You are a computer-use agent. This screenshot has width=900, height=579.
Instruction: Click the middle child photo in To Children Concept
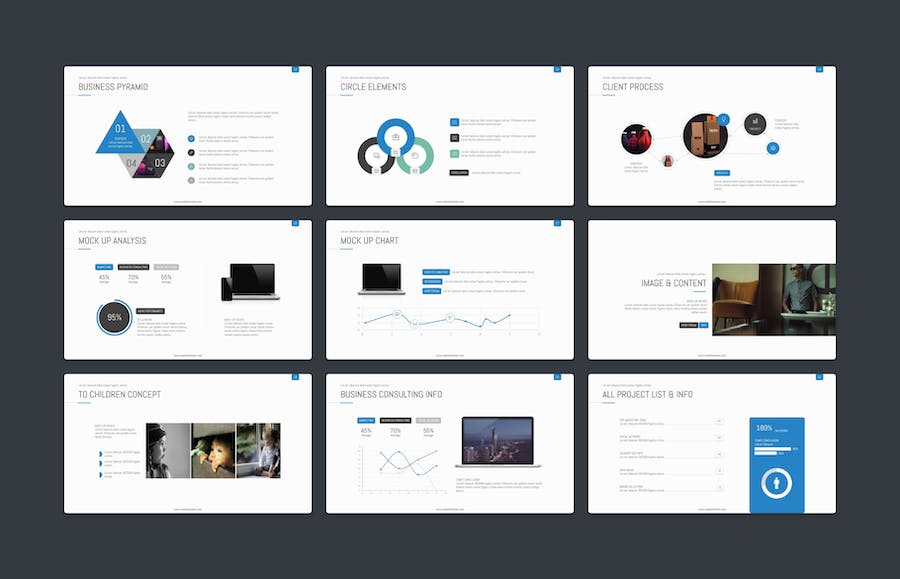tap(213, 450)
